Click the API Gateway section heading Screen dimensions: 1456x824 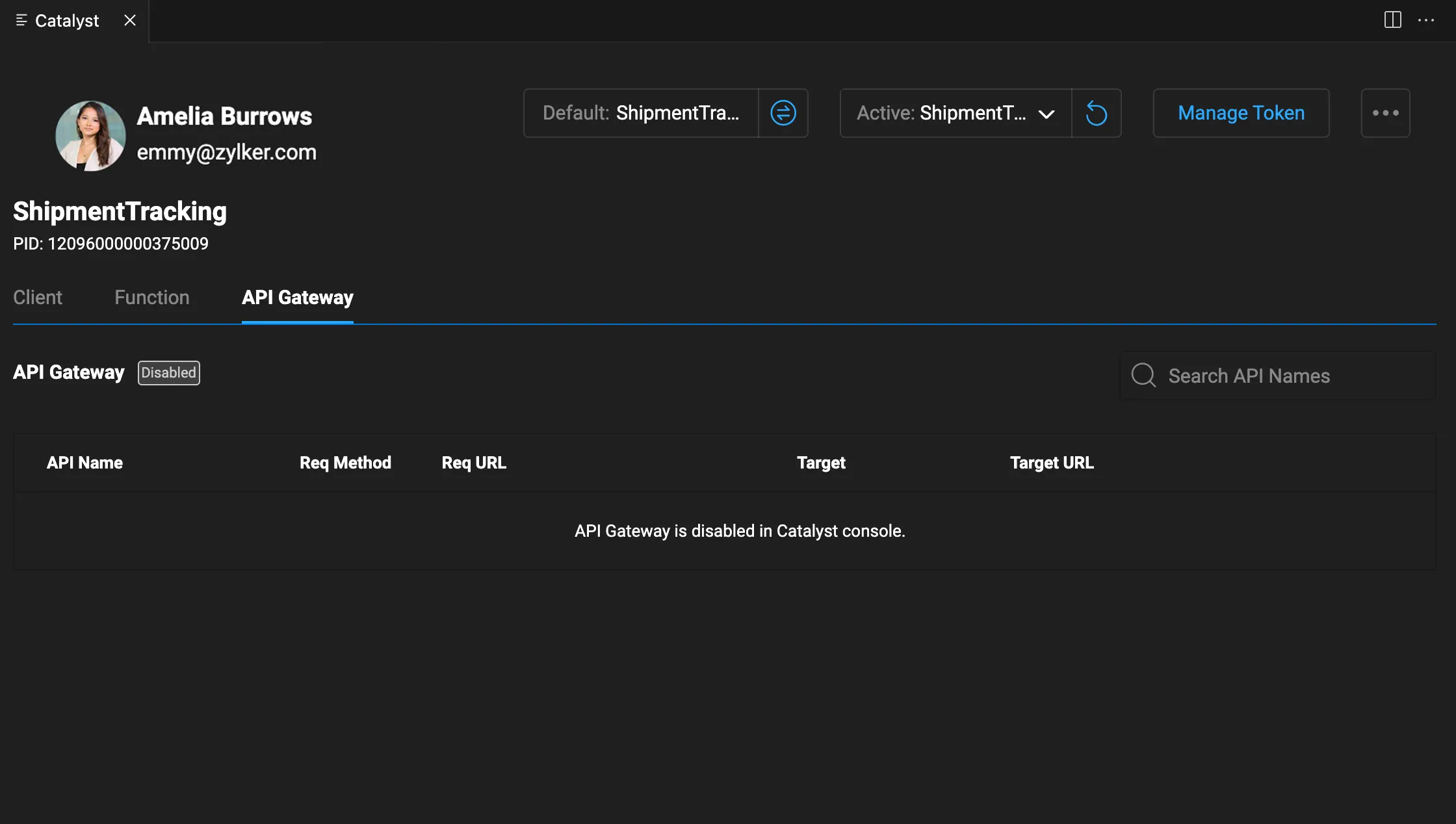tap(68, 372)
